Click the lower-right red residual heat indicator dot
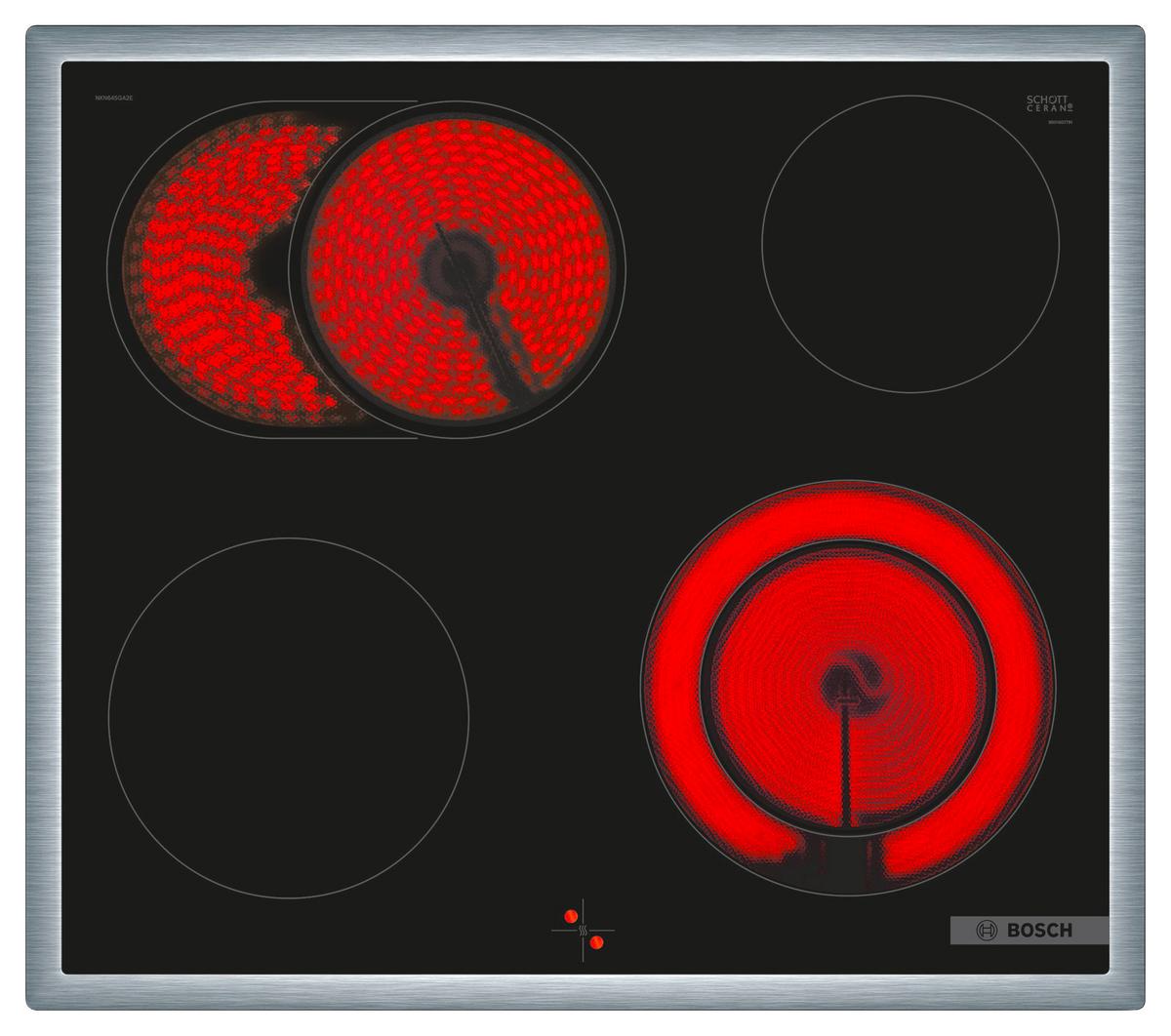 (x=595, y=942)
